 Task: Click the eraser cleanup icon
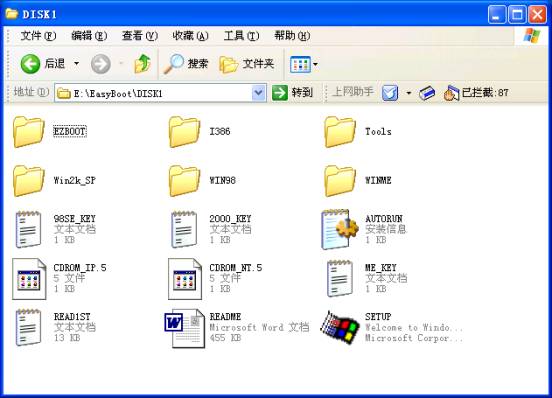[x=427, y=93]
